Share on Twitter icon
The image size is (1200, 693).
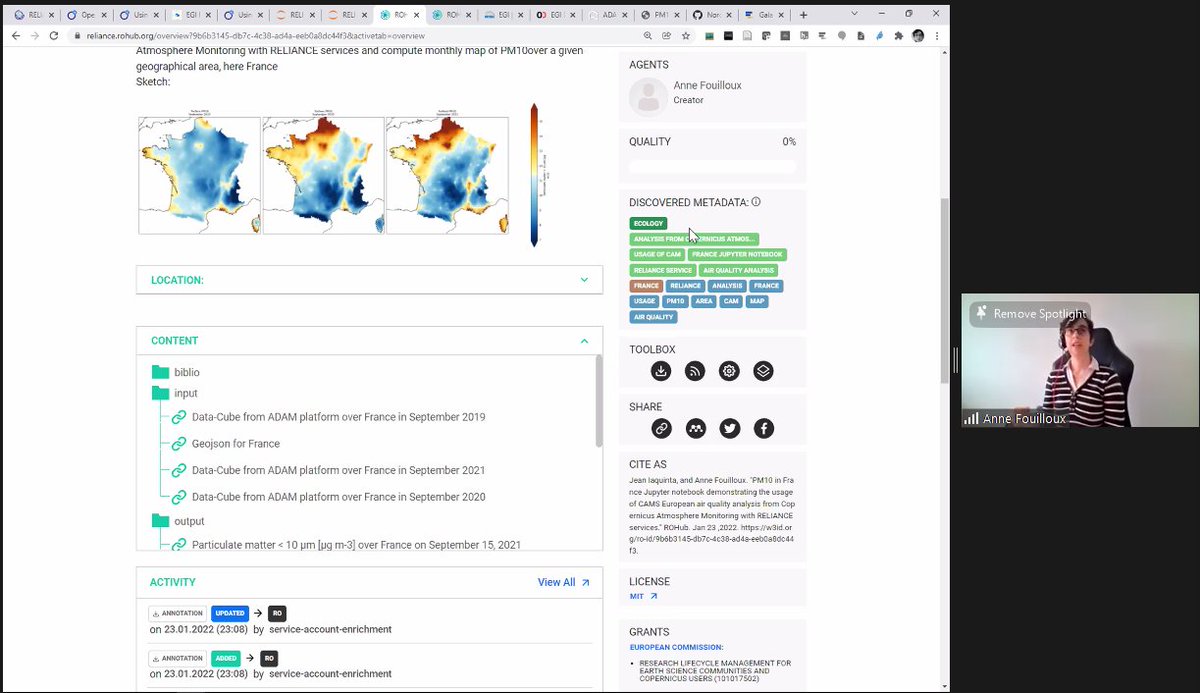pyautogui.click(x=729, y=428)
